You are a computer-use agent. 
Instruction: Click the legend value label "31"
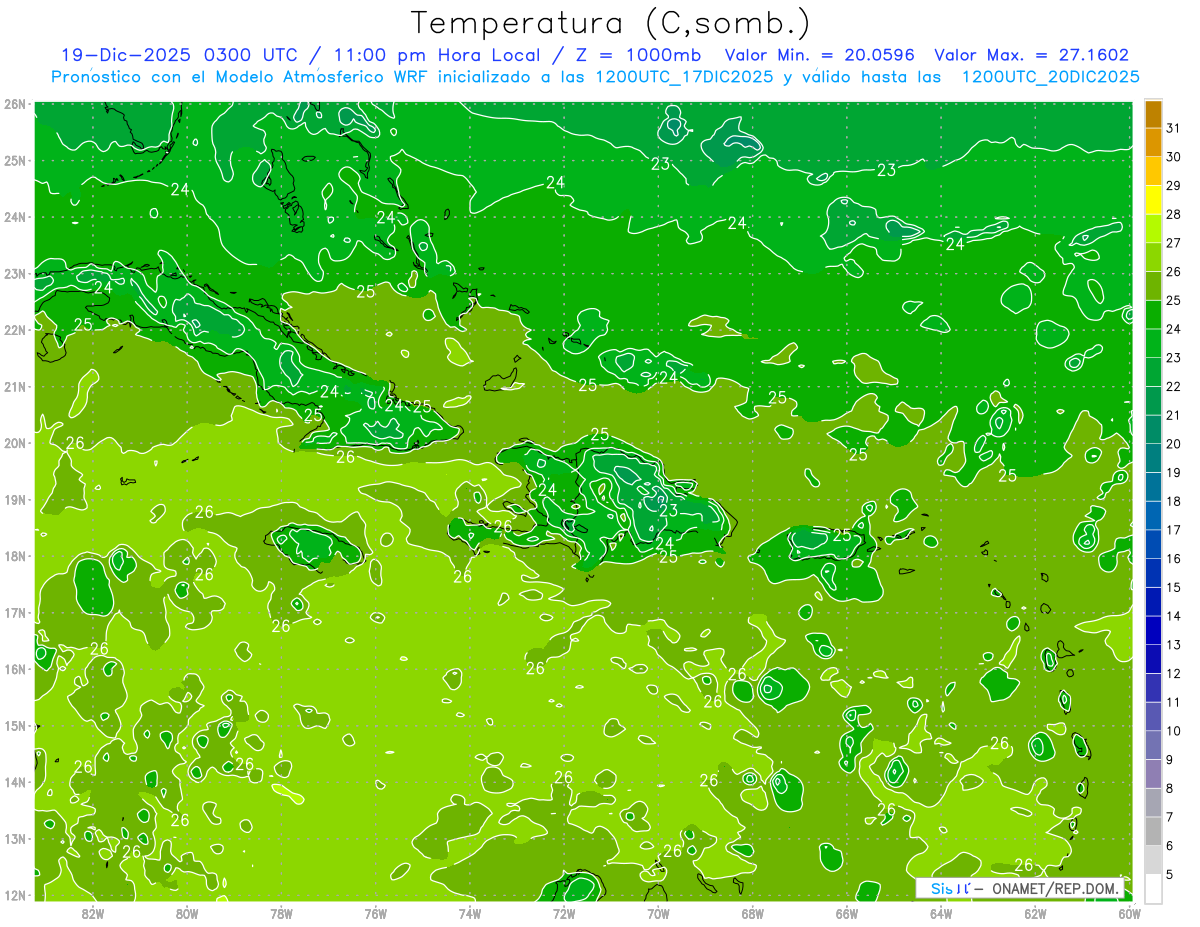pos(1173,128)
